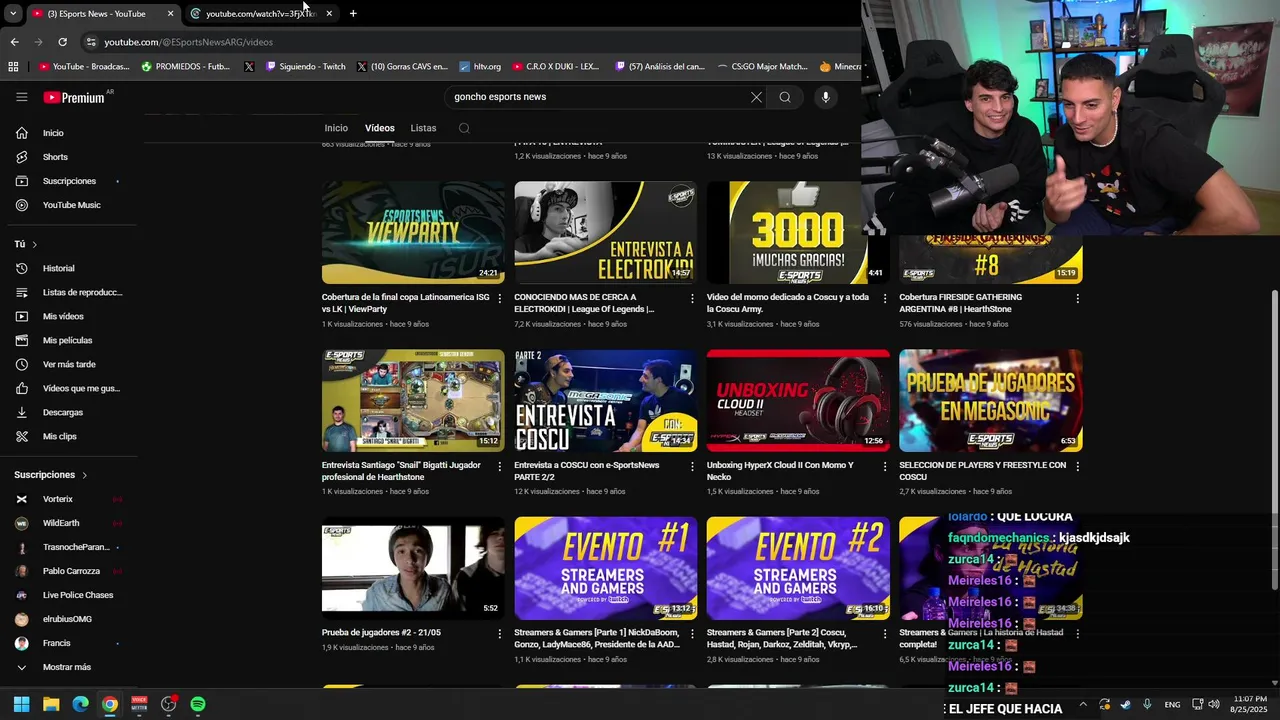Open the site information icon in address bar
The width and height of the screenshot is (1280, 720).
(91, 42)
